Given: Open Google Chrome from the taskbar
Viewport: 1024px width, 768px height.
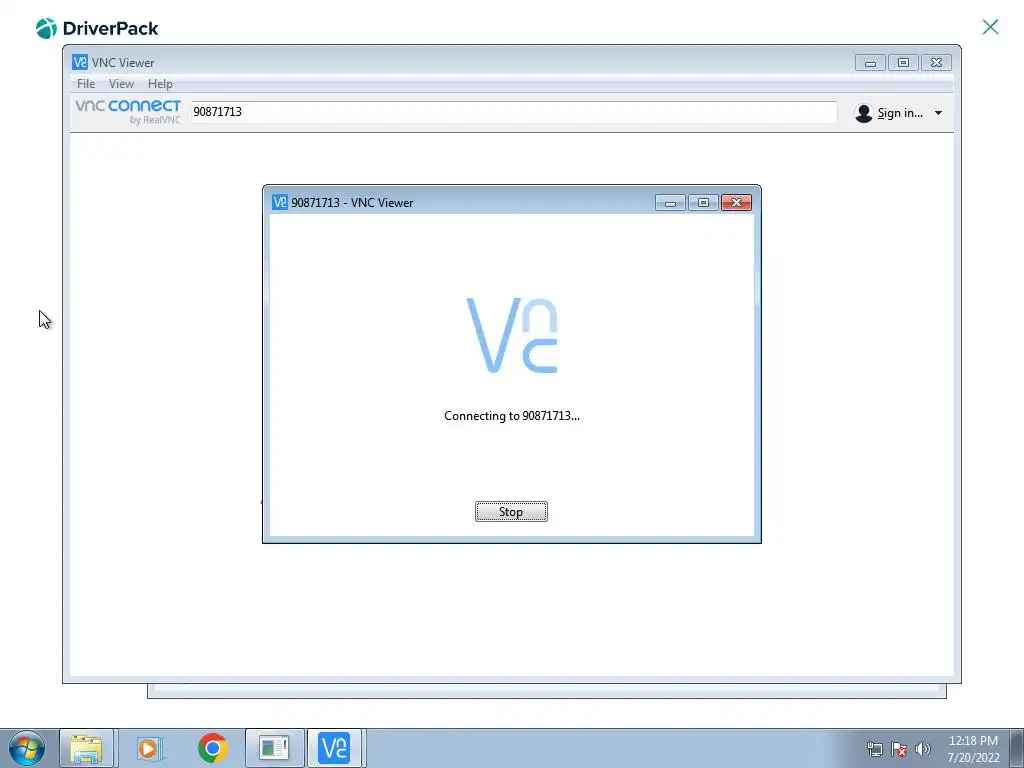Looking at the screenshot, I should [212, 748].
